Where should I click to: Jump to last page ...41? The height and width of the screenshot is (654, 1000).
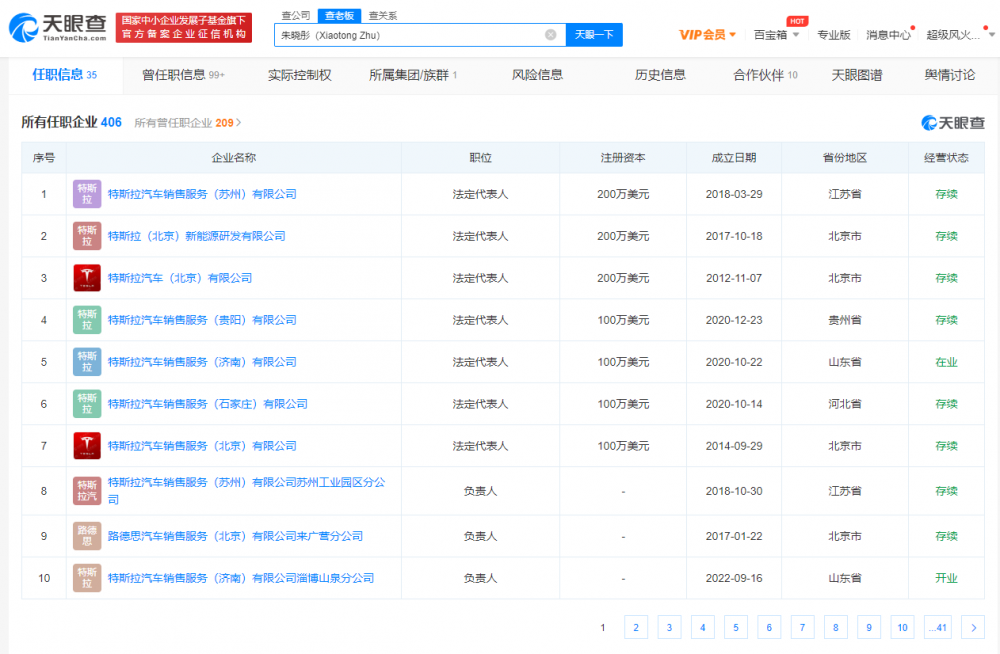pos(938,627)
